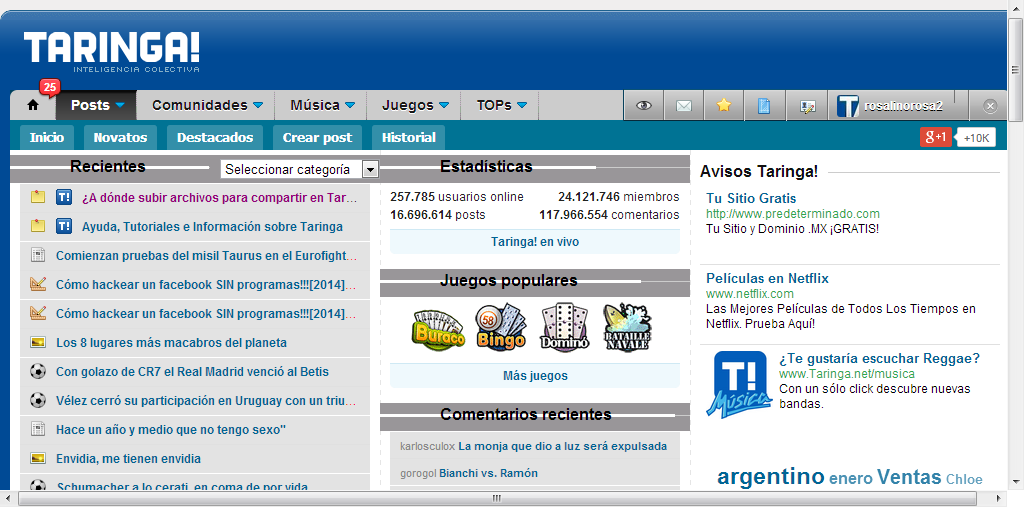Open the Tu Sitio Gratis ad link
The width and height of the screenshot is (1024, 507).
(x=751, y=198)
